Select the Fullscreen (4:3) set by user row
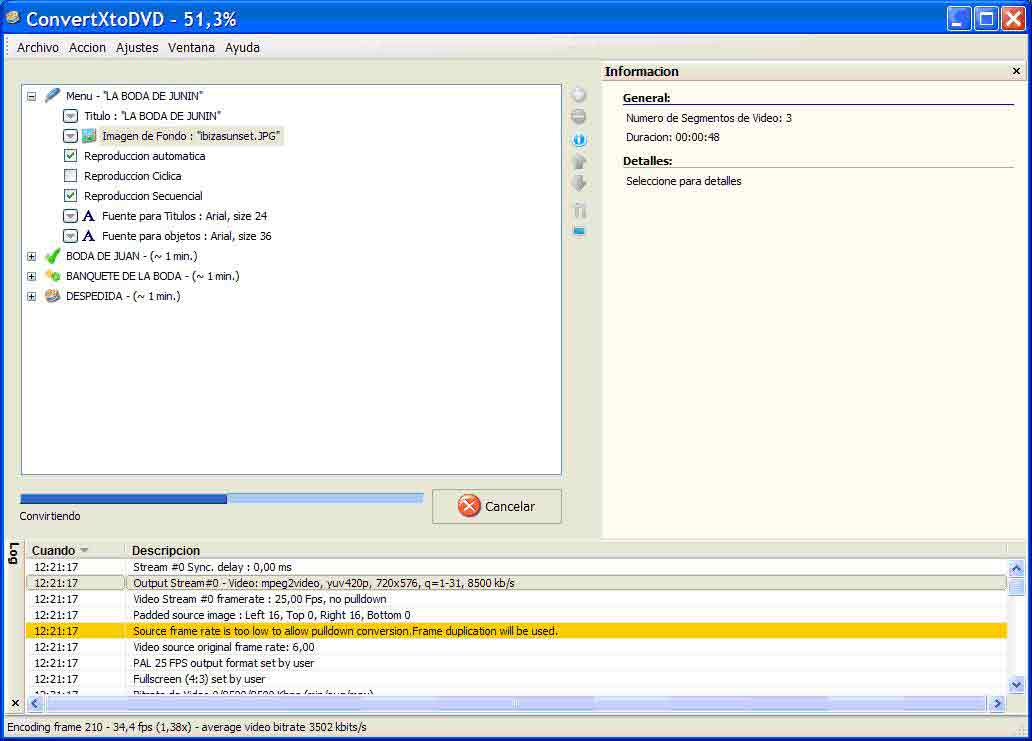The height and width of the screenshot is (741, 1032). coord(516,679)
